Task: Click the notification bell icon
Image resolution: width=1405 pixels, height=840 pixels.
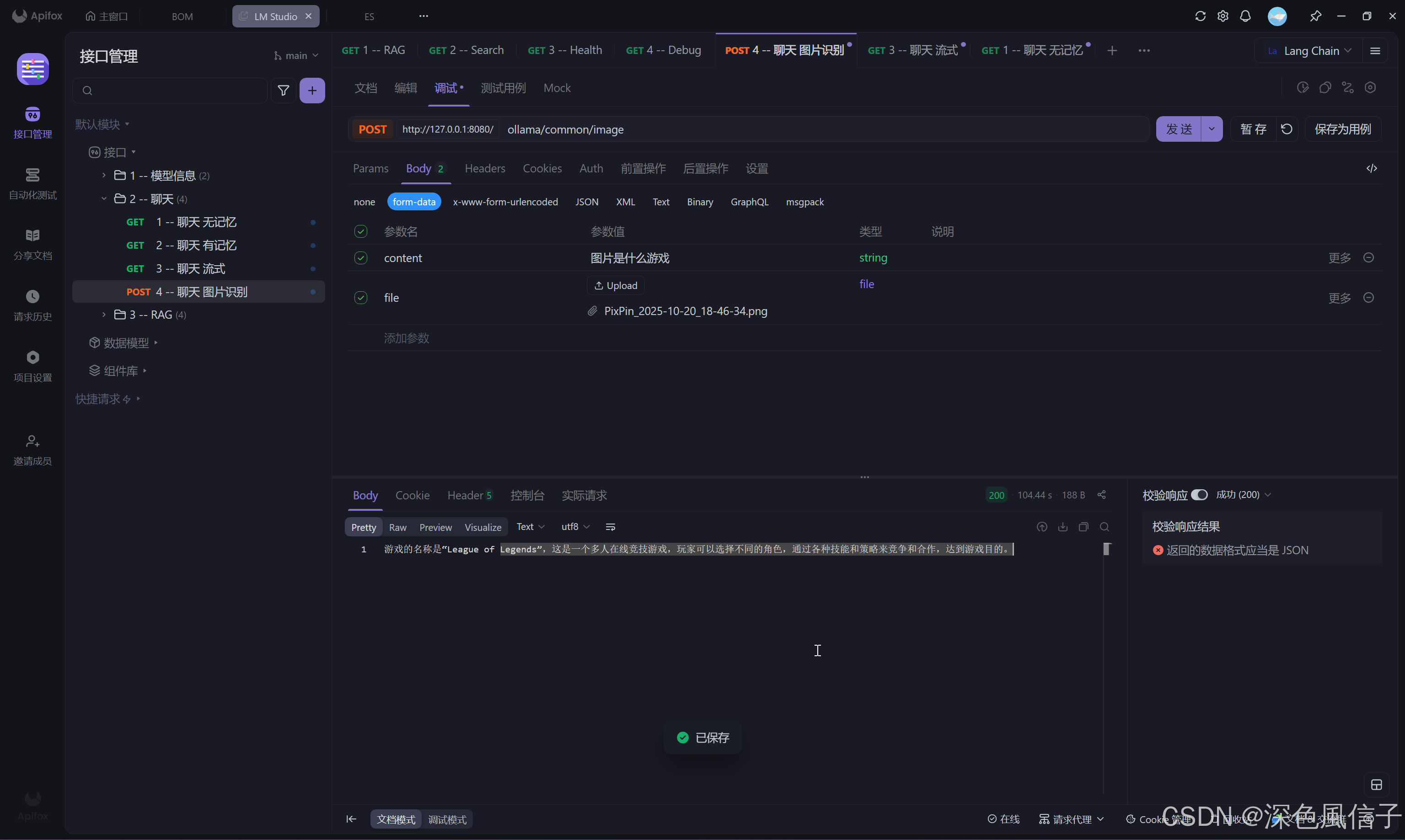Action: [x=1245, y=16]
